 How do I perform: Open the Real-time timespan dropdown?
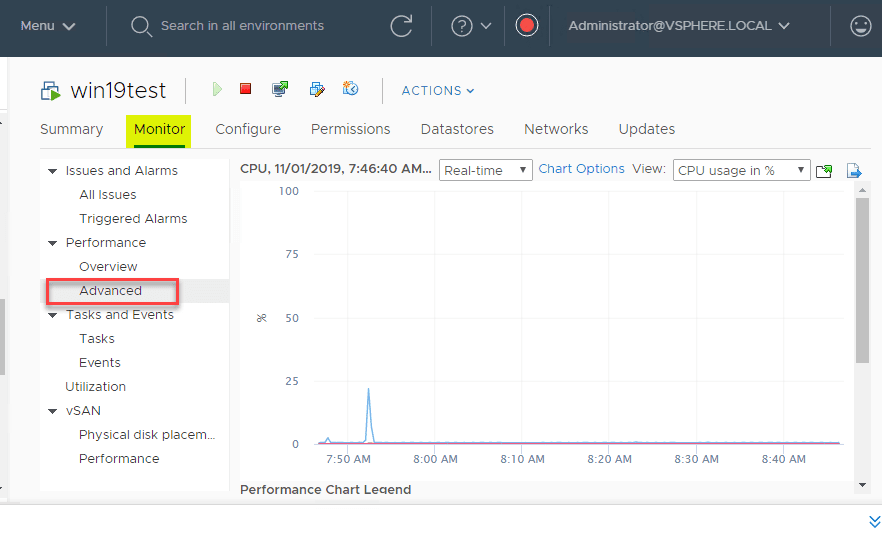[x=485, y=170]
